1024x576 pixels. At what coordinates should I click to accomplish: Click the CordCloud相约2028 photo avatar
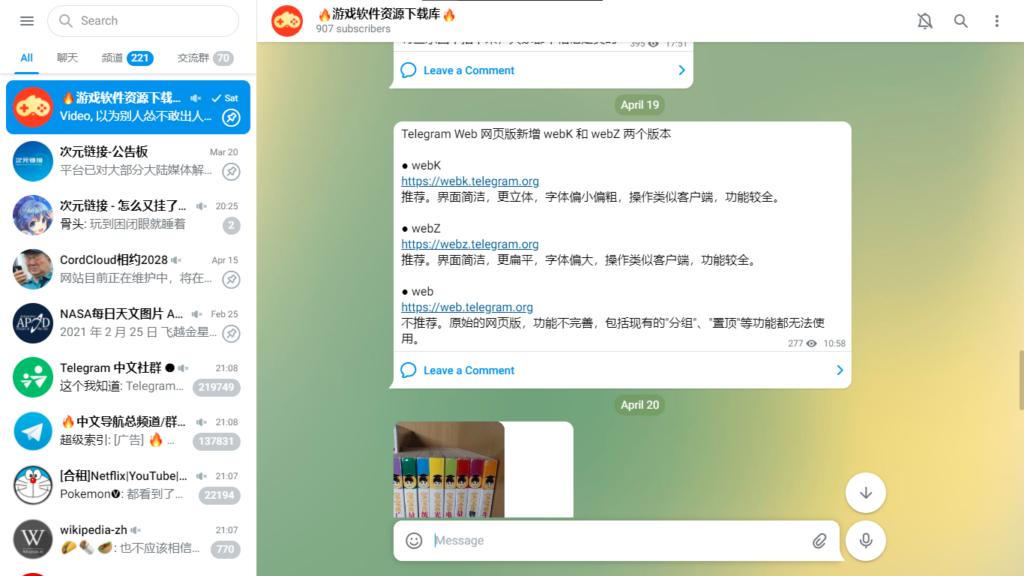tap(33, 269)
